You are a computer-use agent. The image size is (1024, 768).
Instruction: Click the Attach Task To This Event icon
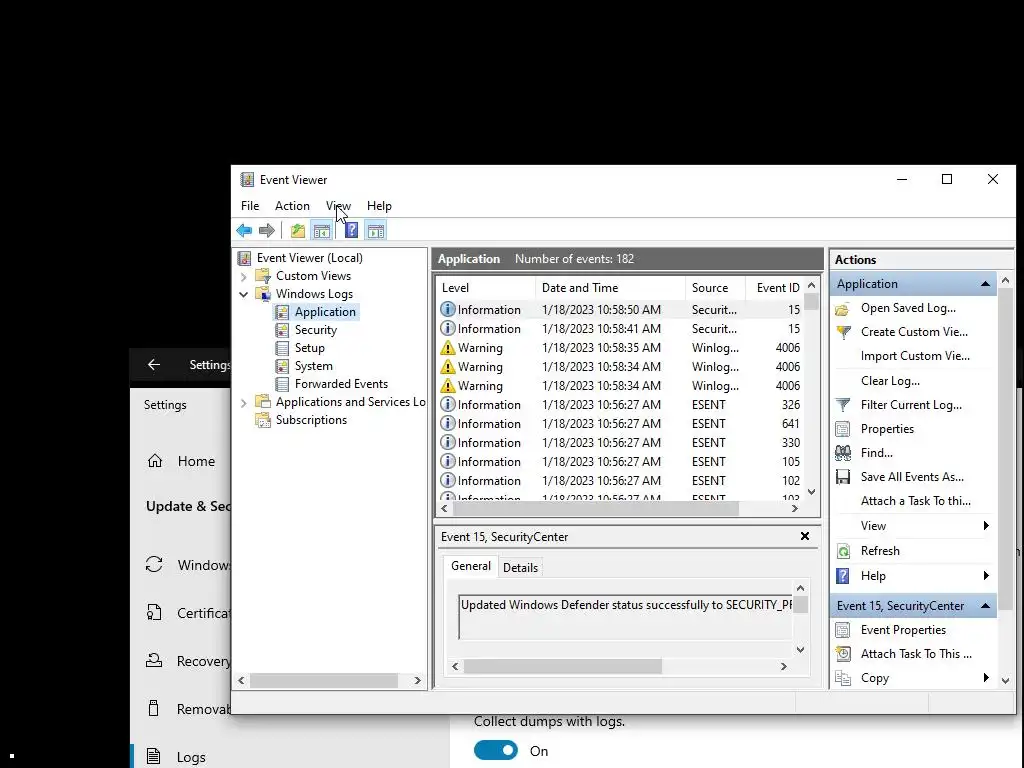(x=843, y=654)
